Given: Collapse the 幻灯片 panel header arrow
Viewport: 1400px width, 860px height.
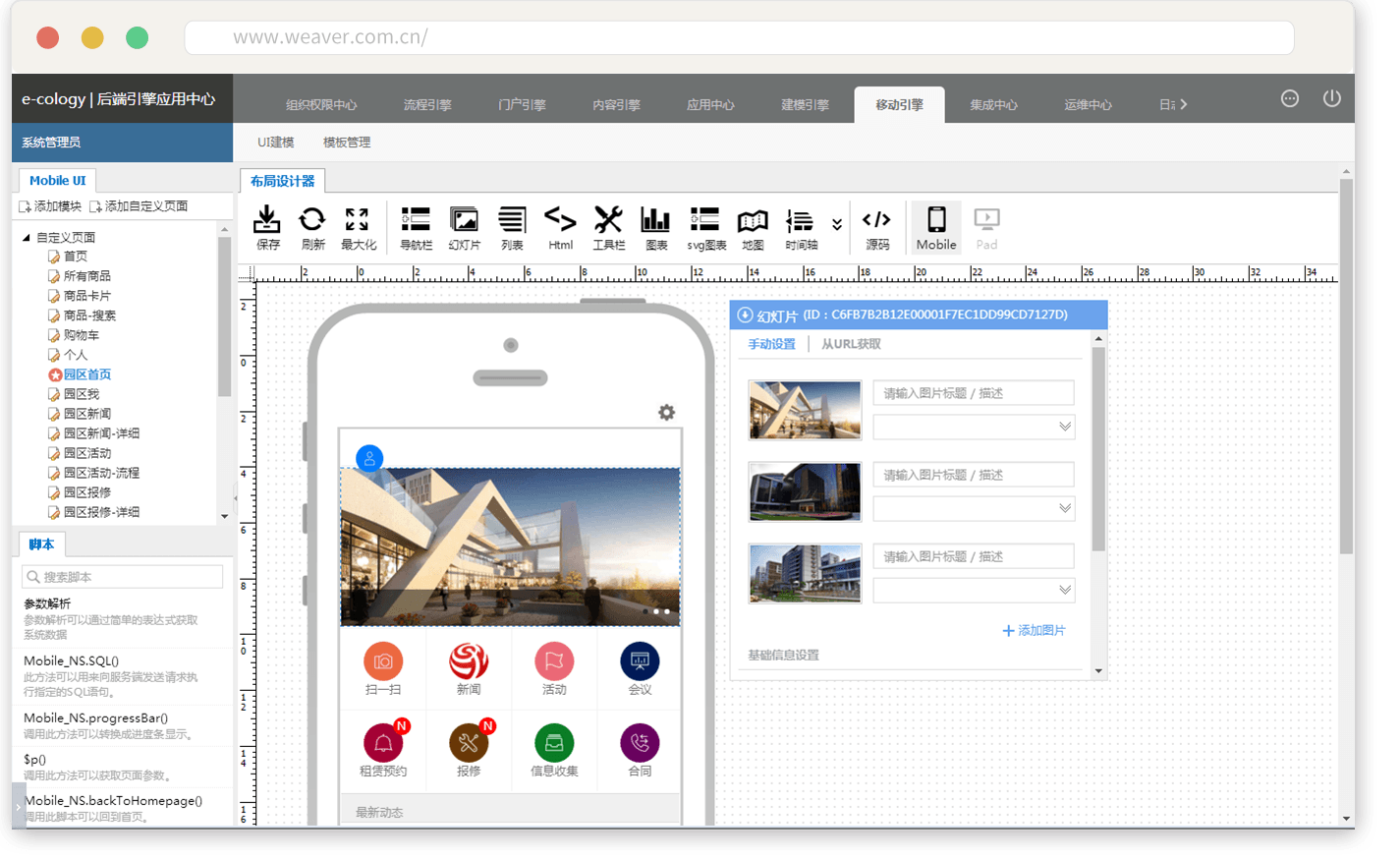Looking at the screenshot, I should coord(746,315).
